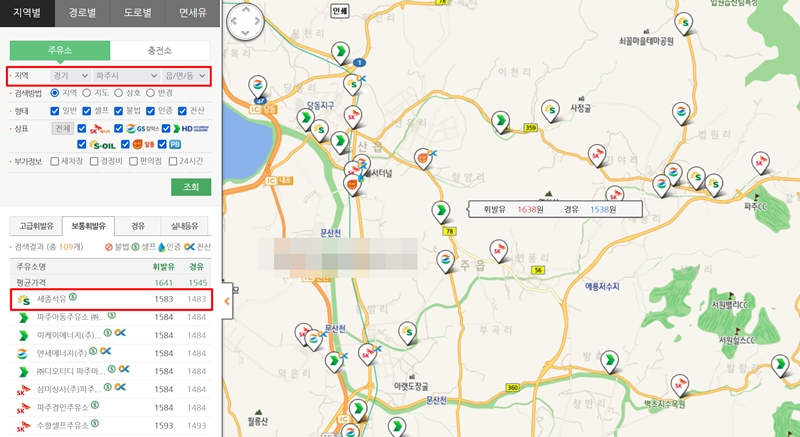Pan the map up with the arrow
Image resolution: width=800 pixels, height=437 pixels.
coord(246,9)
